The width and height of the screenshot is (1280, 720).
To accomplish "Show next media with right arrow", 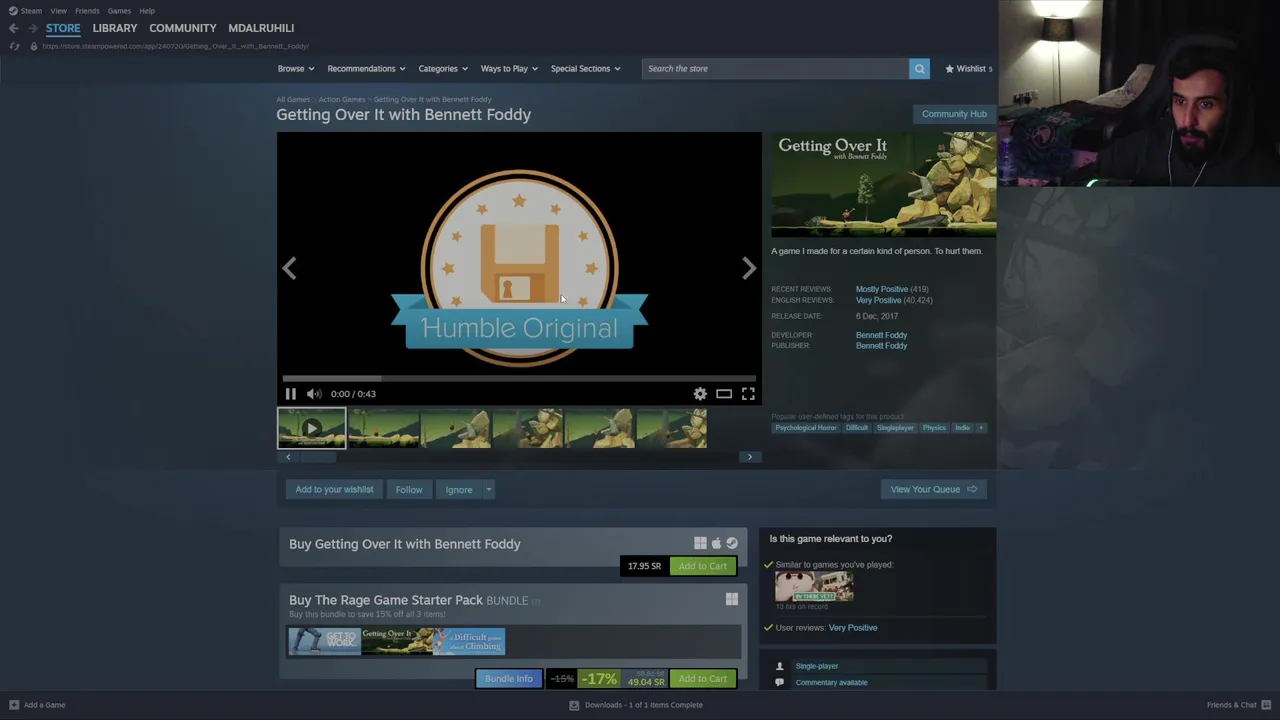I will (749, 268).
